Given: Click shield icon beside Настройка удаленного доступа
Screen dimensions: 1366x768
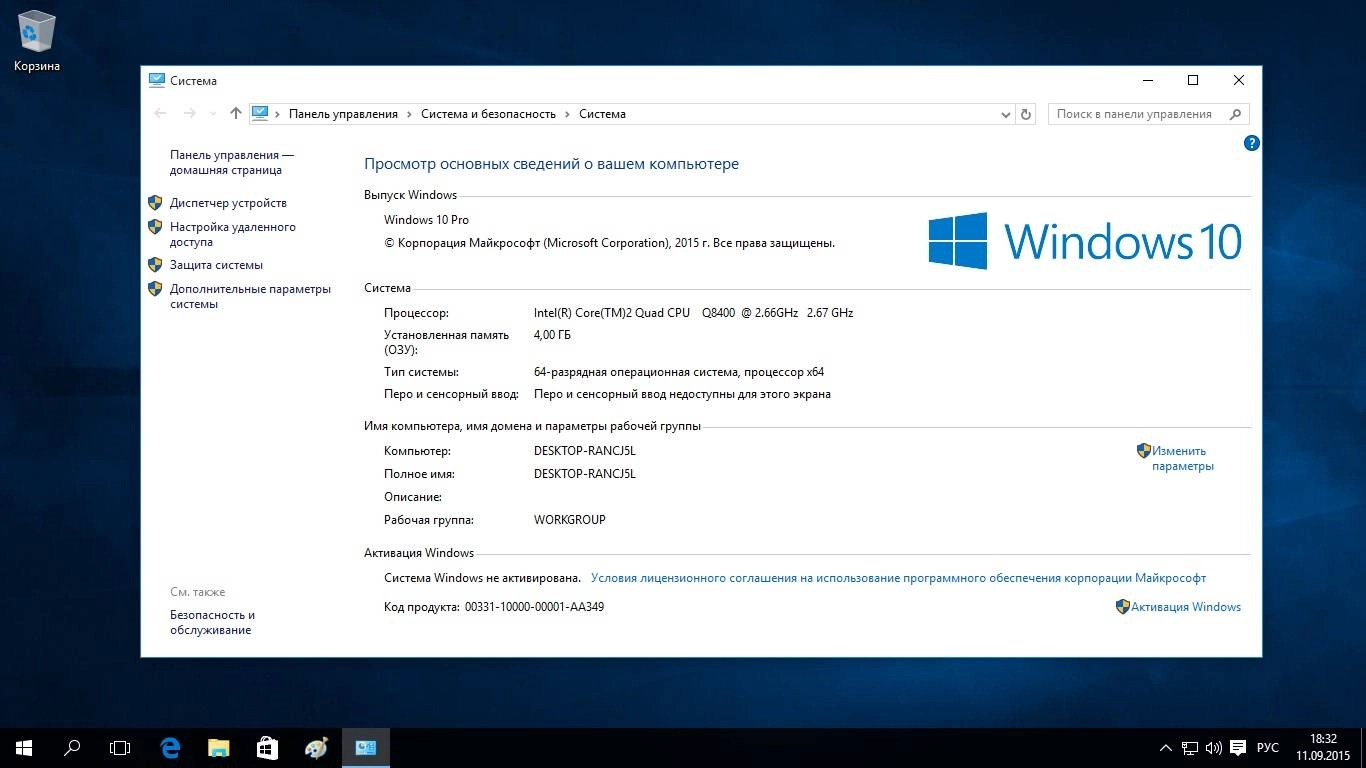Looking at the screenshot, I should point(155,226).
